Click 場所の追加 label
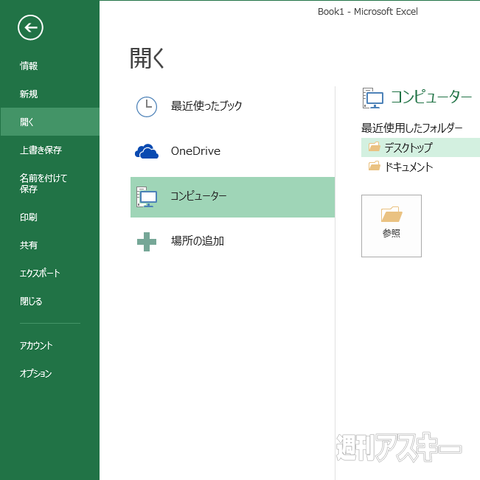The width and height of the screenshot is (480, 480). point(197,241)
